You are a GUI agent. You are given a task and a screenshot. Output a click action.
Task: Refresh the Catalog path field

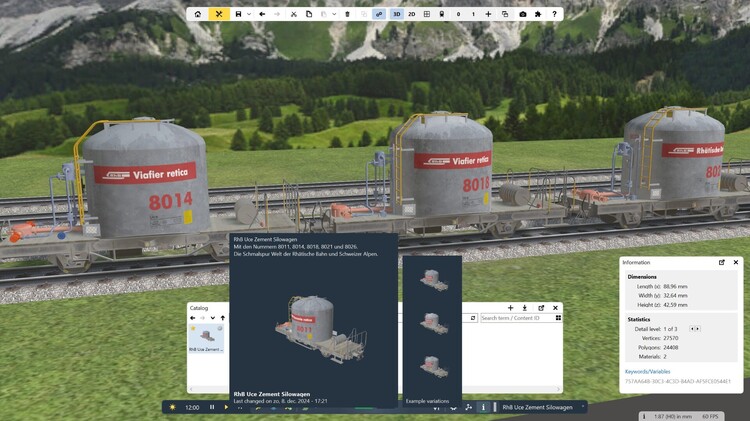coord(473,318)
